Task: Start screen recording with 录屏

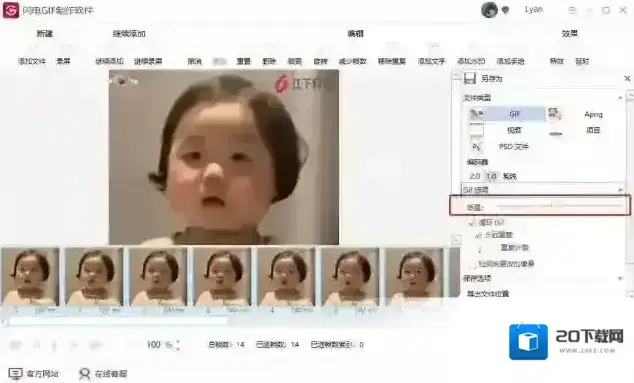Action: [x=63, y=61]
